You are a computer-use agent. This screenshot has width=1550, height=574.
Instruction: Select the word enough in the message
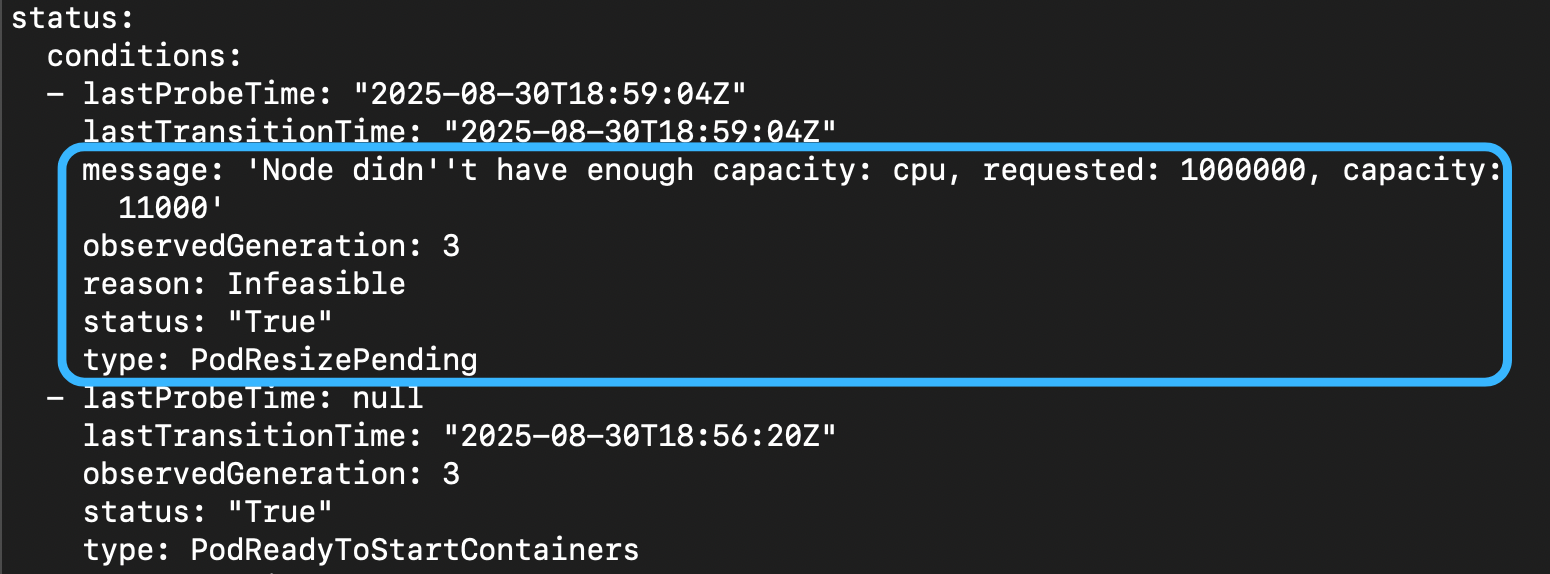click(x=639, y=170)
